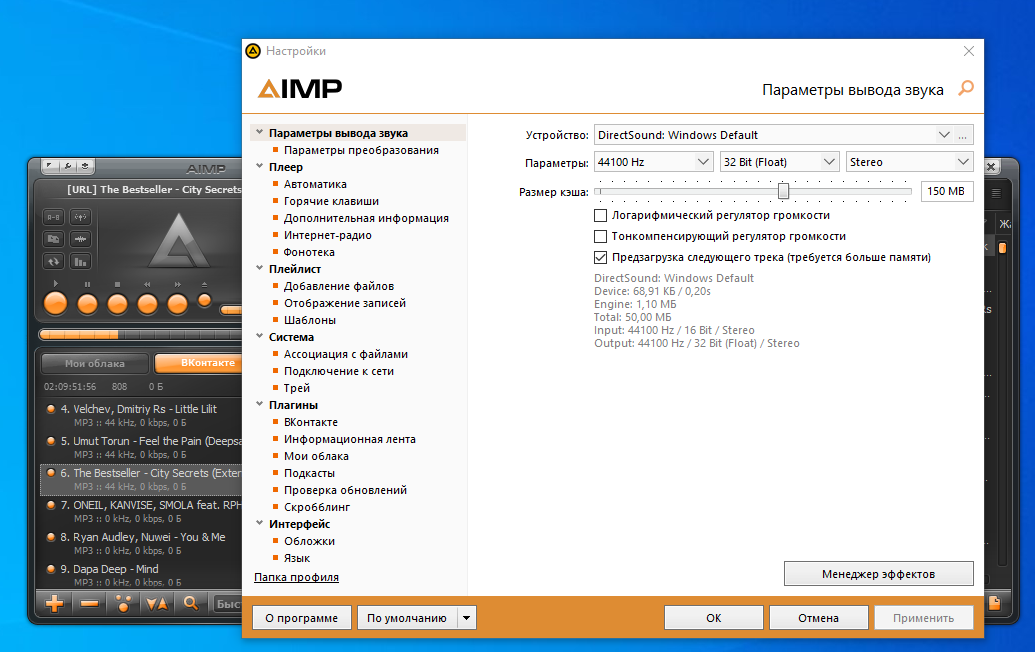
Task: Click the three-dots misc icon in playlist toolbar
Action: [123, 603]
